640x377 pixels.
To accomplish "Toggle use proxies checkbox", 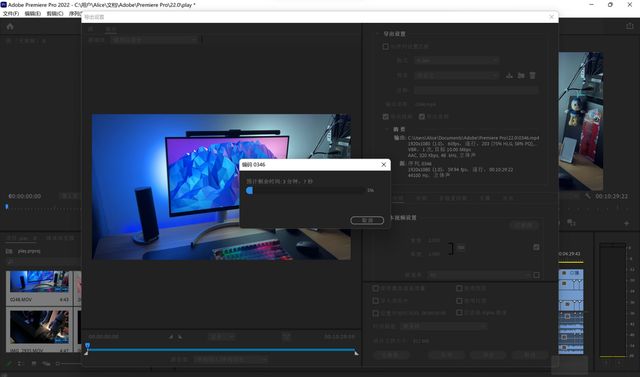I will (x=459, y=301).
